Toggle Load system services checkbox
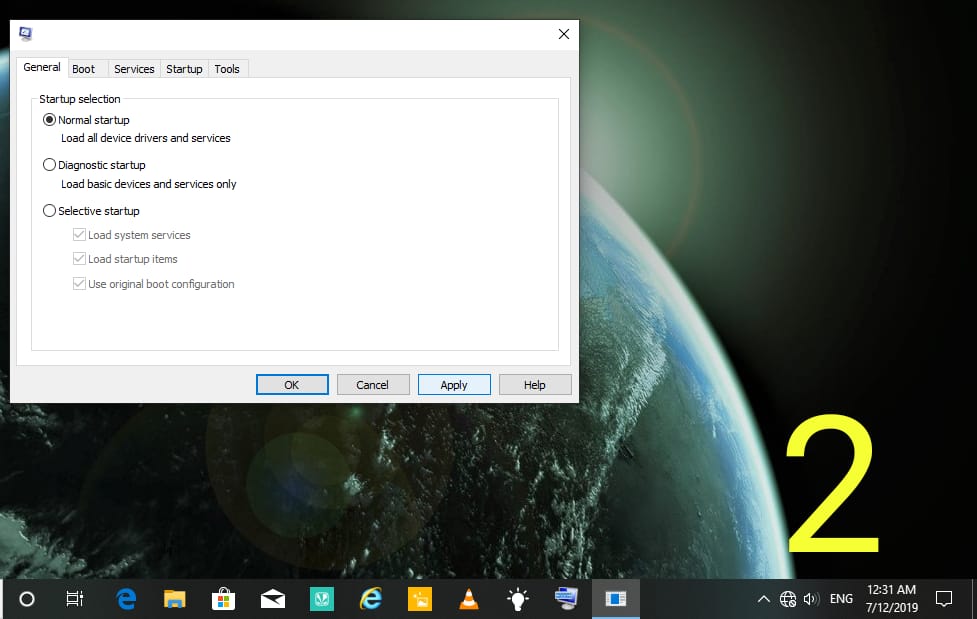The image size is (977, 619). tap(79, 234)
